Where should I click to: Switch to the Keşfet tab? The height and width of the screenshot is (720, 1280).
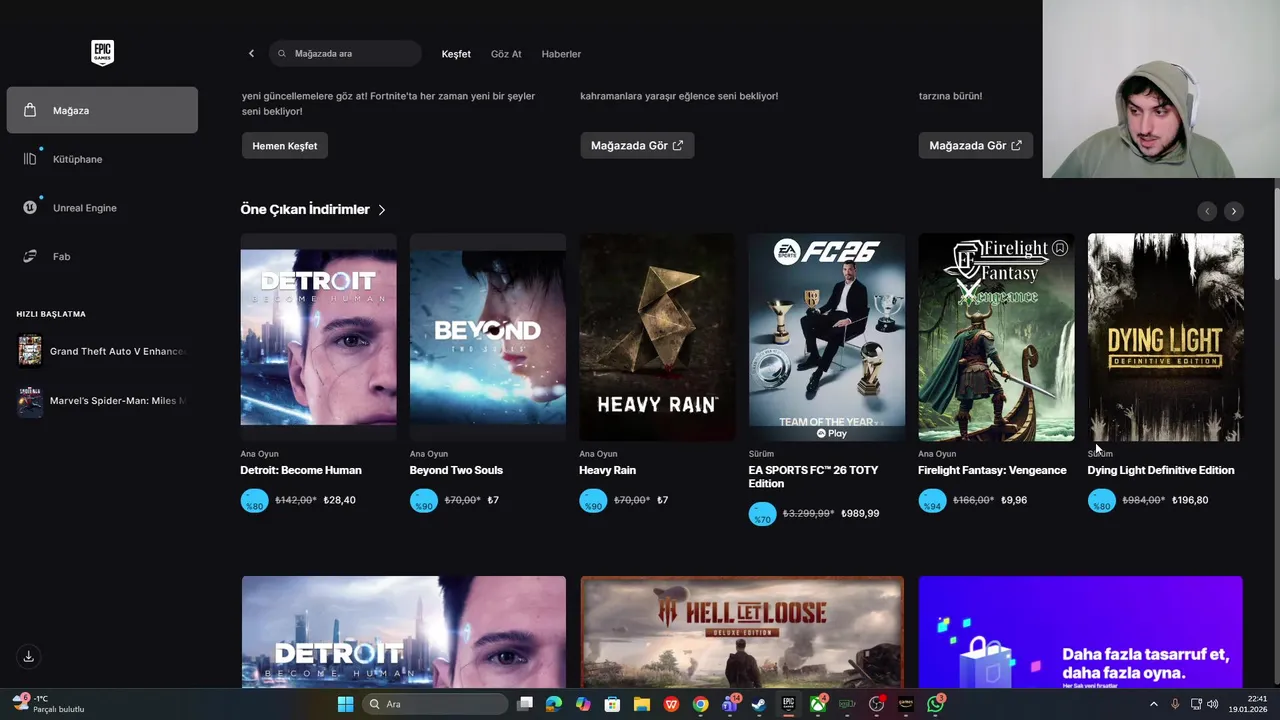coord(456,54)
